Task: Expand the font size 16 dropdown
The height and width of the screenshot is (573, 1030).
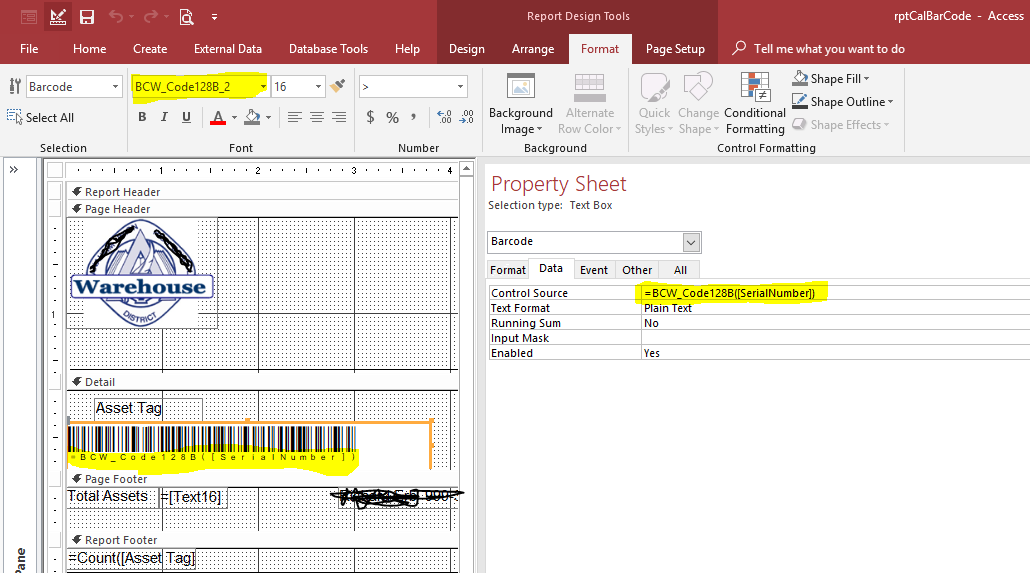Action: pyautogui.click(x=318, y=87)
